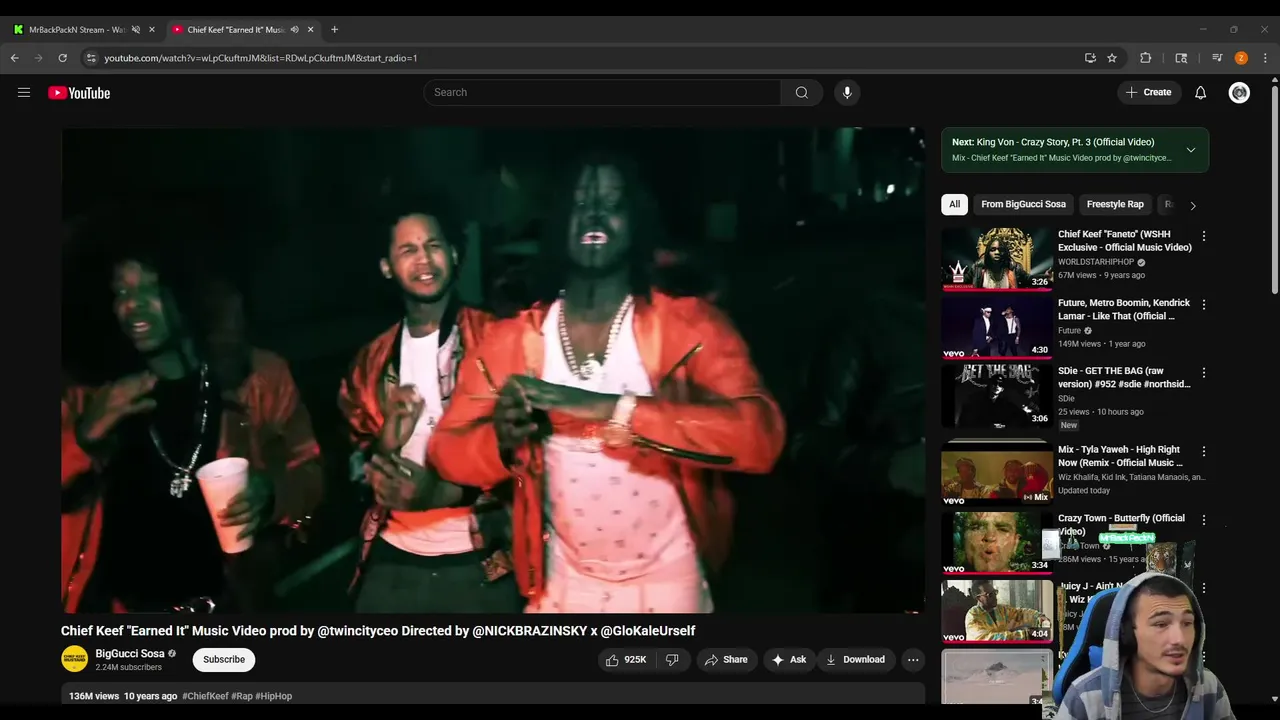The height and width of the screenshot is (720, 1280).
Task: Show more filter chips with arrow
Action: tap(1192, 205)
